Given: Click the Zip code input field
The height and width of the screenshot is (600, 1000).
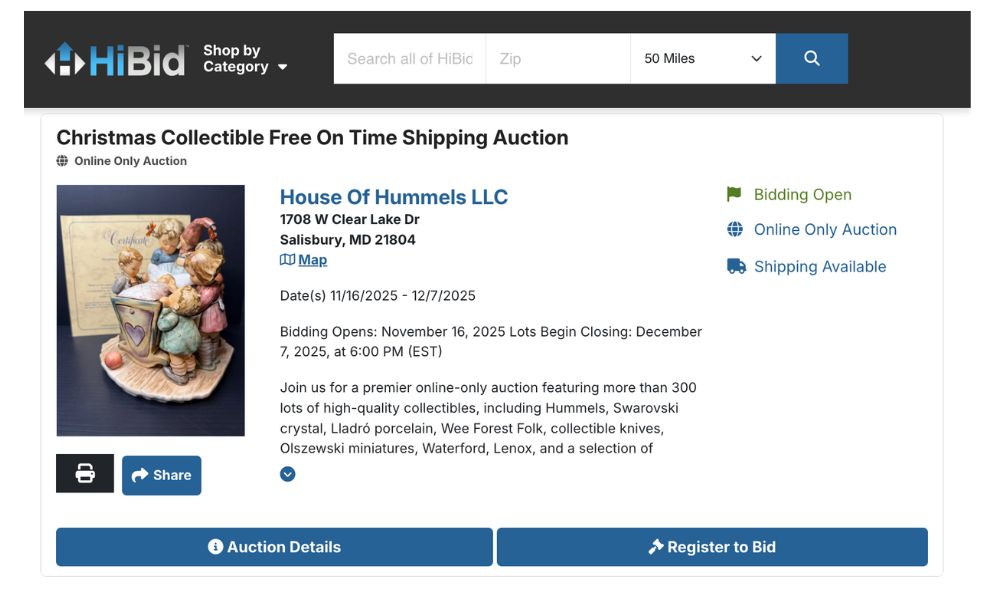Looking at the screenshot, I should tap(557, 59).
